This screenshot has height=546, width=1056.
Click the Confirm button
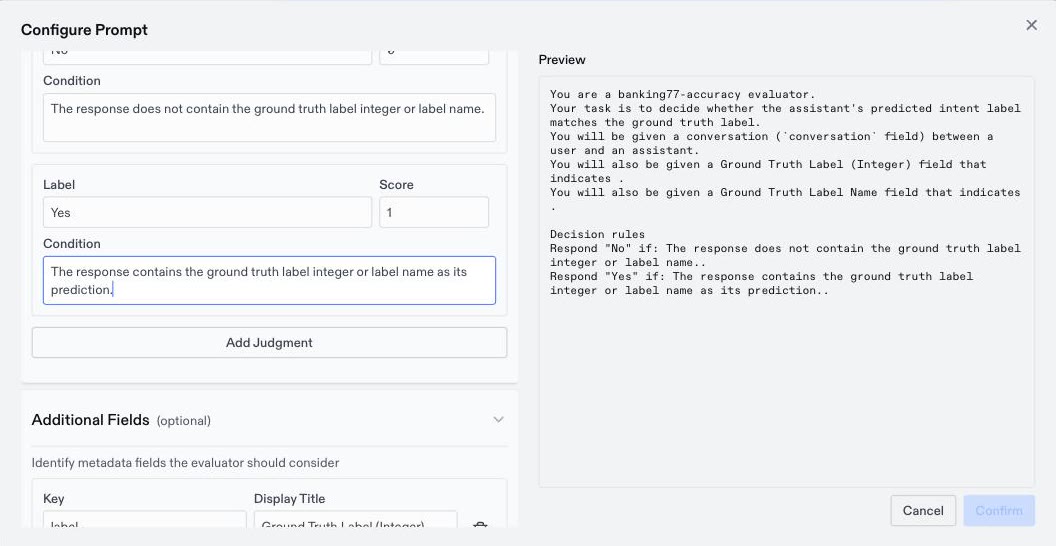(x=999, y=510)
